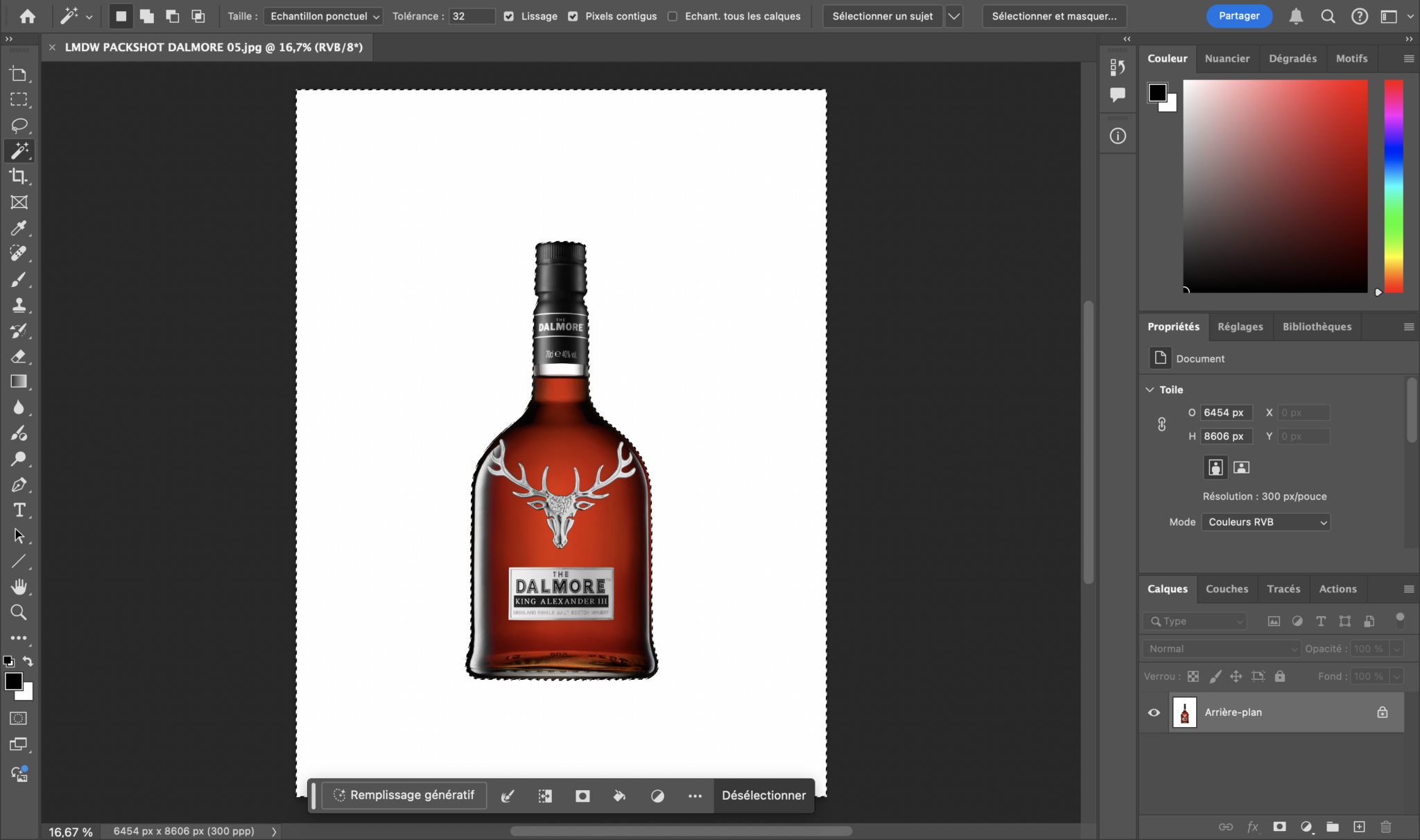
Task: Toggle the width-height link constraint icon
Action: click(1161, 424)
